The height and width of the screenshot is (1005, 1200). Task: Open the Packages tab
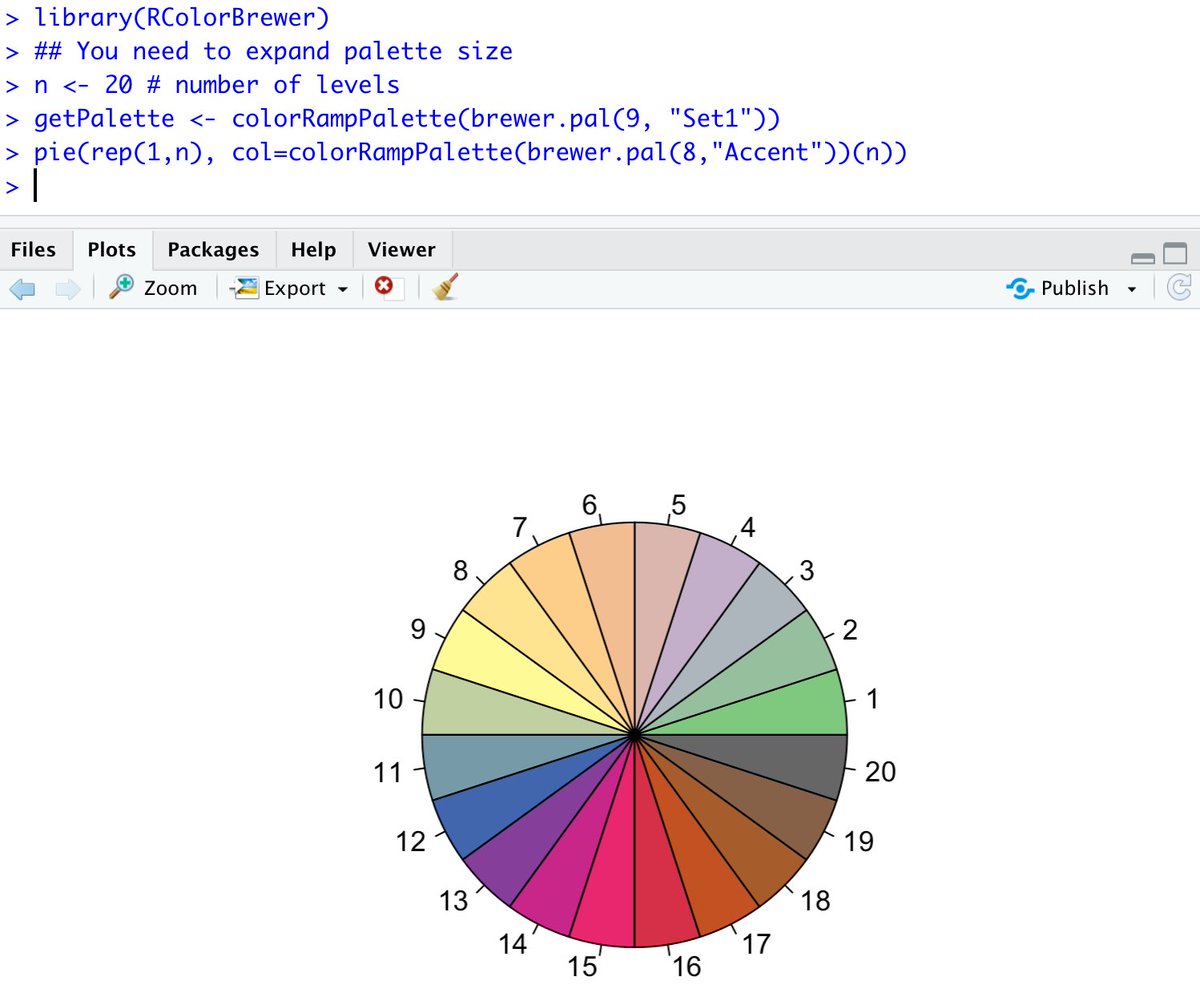pyautogui.click(x=213, y=249)
